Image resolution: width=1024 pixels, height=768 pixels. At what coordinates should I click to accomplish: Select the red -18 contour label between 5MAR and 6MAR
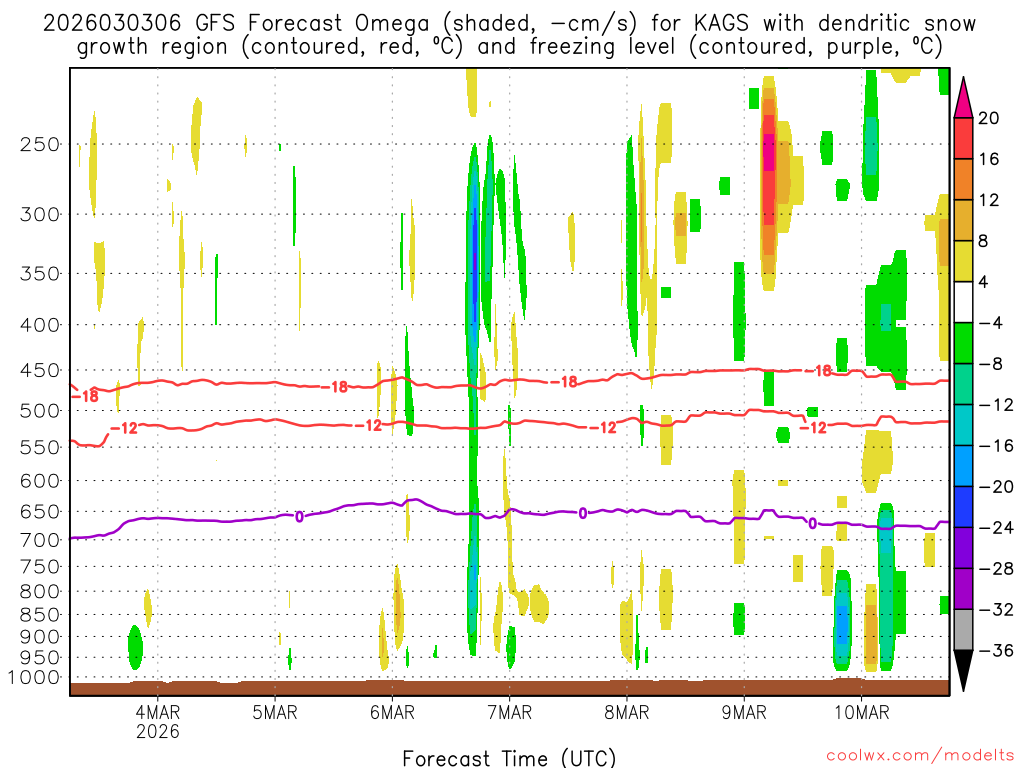335,387
